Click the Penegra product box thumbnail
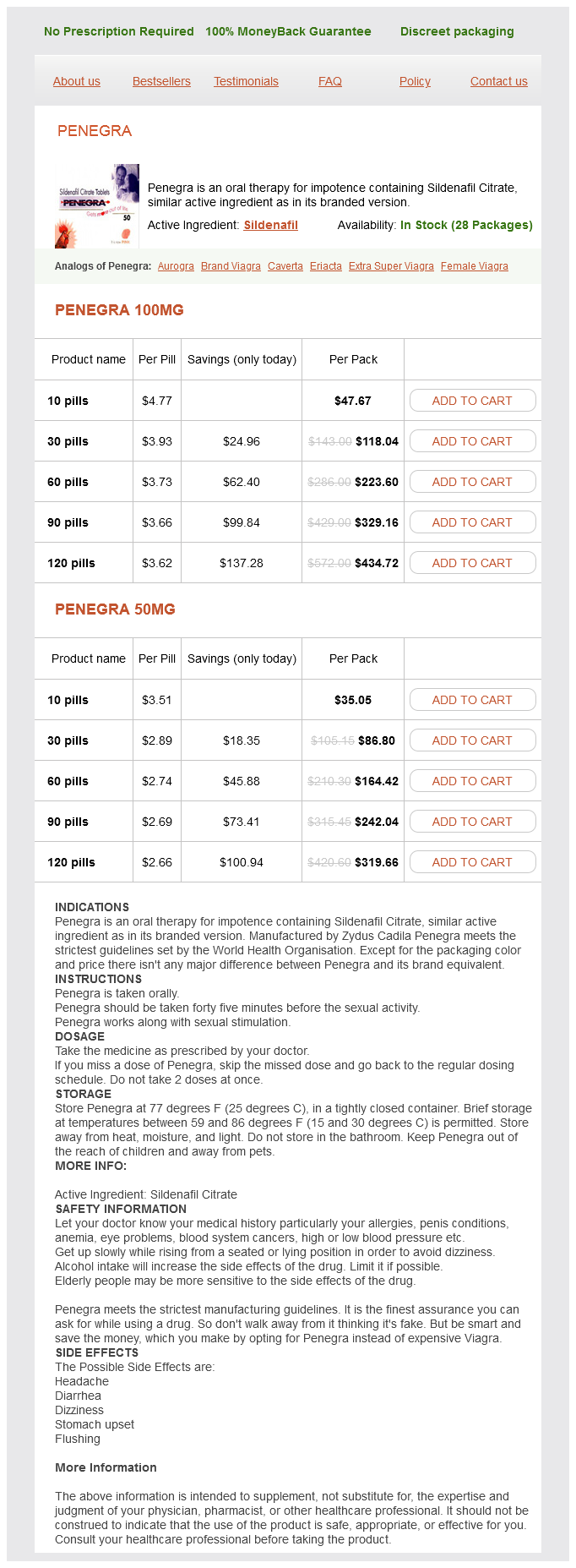The width and height of the screenshot is (576, 1568). (96, 205)
